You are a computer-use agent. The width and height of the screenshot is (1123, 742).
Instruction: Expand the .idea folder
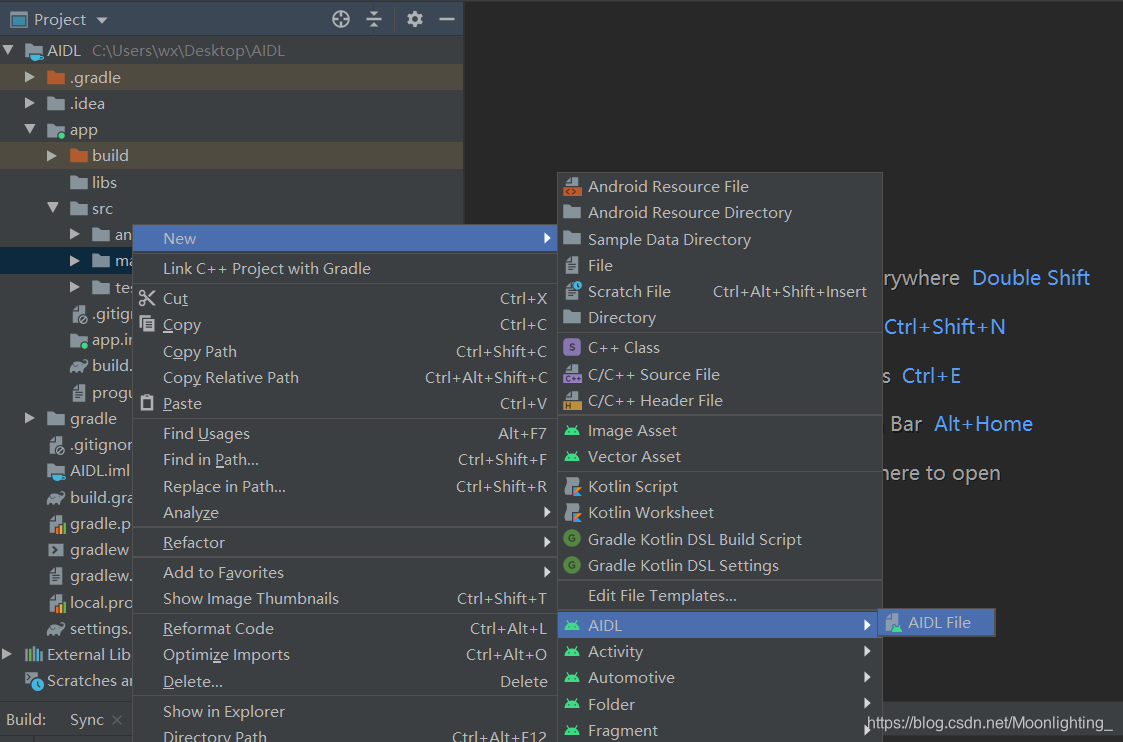[x=29, y=103]
